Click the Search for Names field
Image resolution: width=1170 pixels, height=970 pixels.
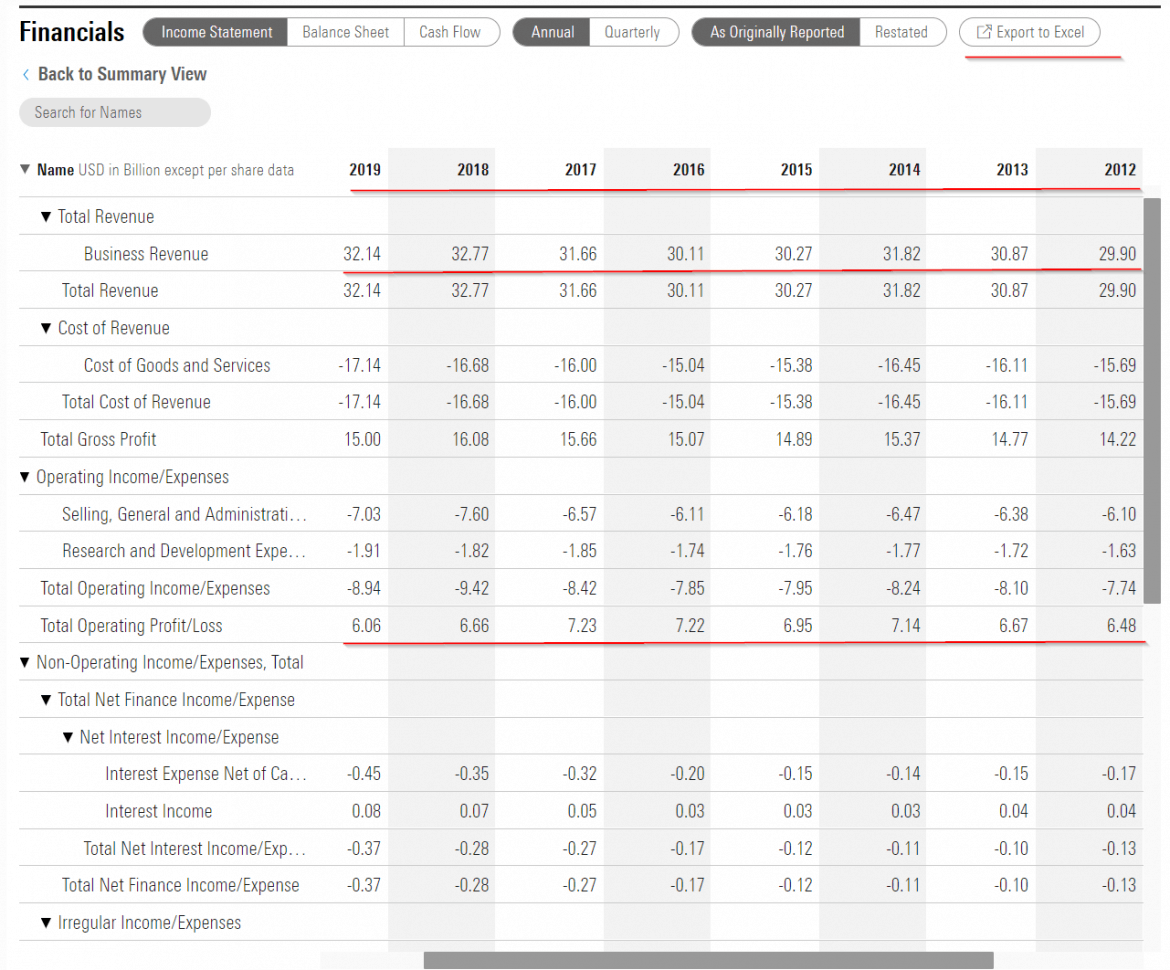114,112
